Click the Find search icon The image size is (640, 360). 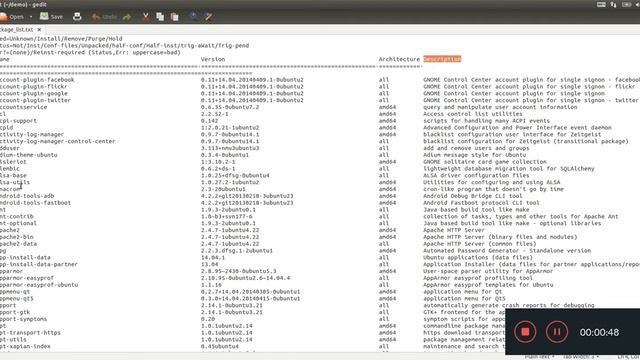coord(193,17)
